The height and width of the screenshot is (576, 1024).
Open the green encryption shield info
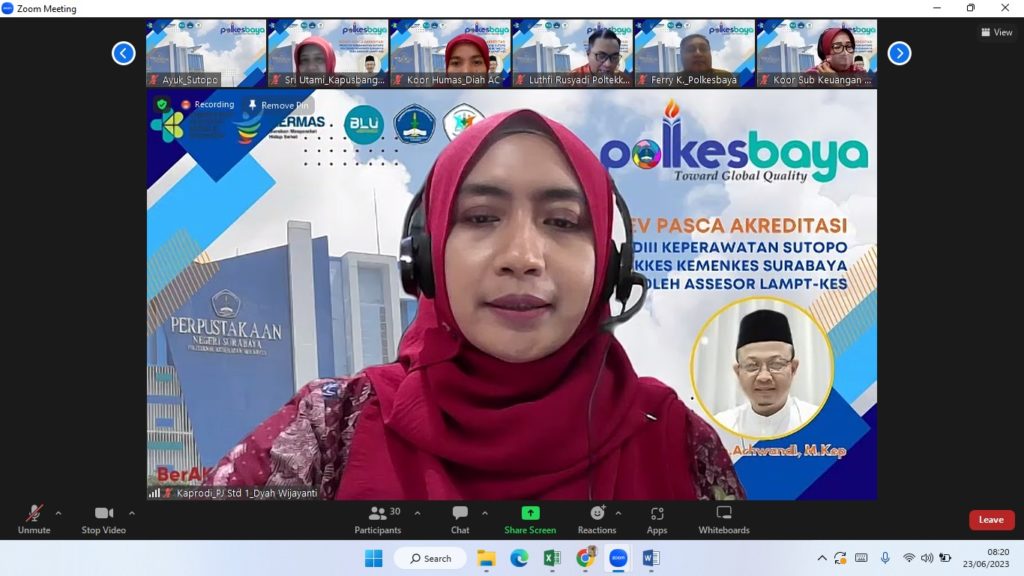click(x=162, y=104)
